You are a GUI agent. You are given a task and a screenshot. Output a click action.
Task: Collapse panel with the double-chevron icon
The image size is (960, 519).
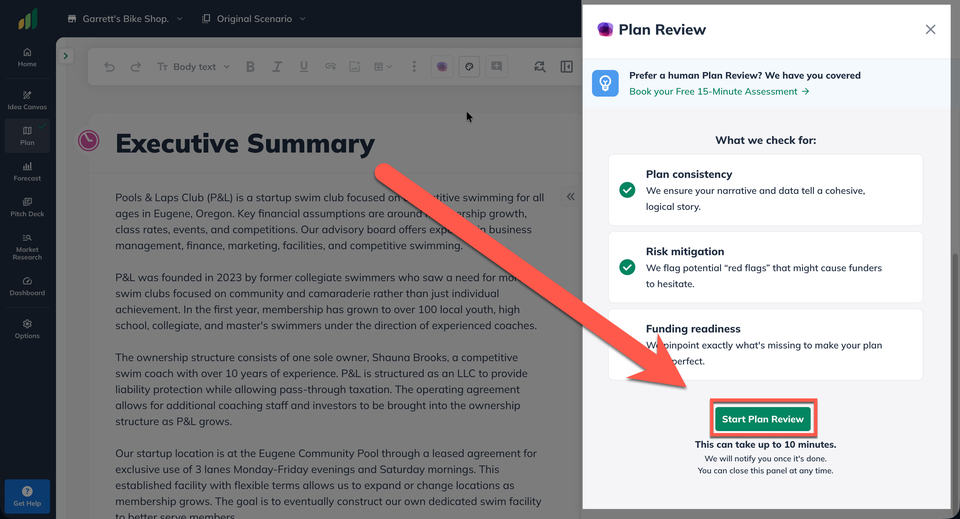[571, 196]
